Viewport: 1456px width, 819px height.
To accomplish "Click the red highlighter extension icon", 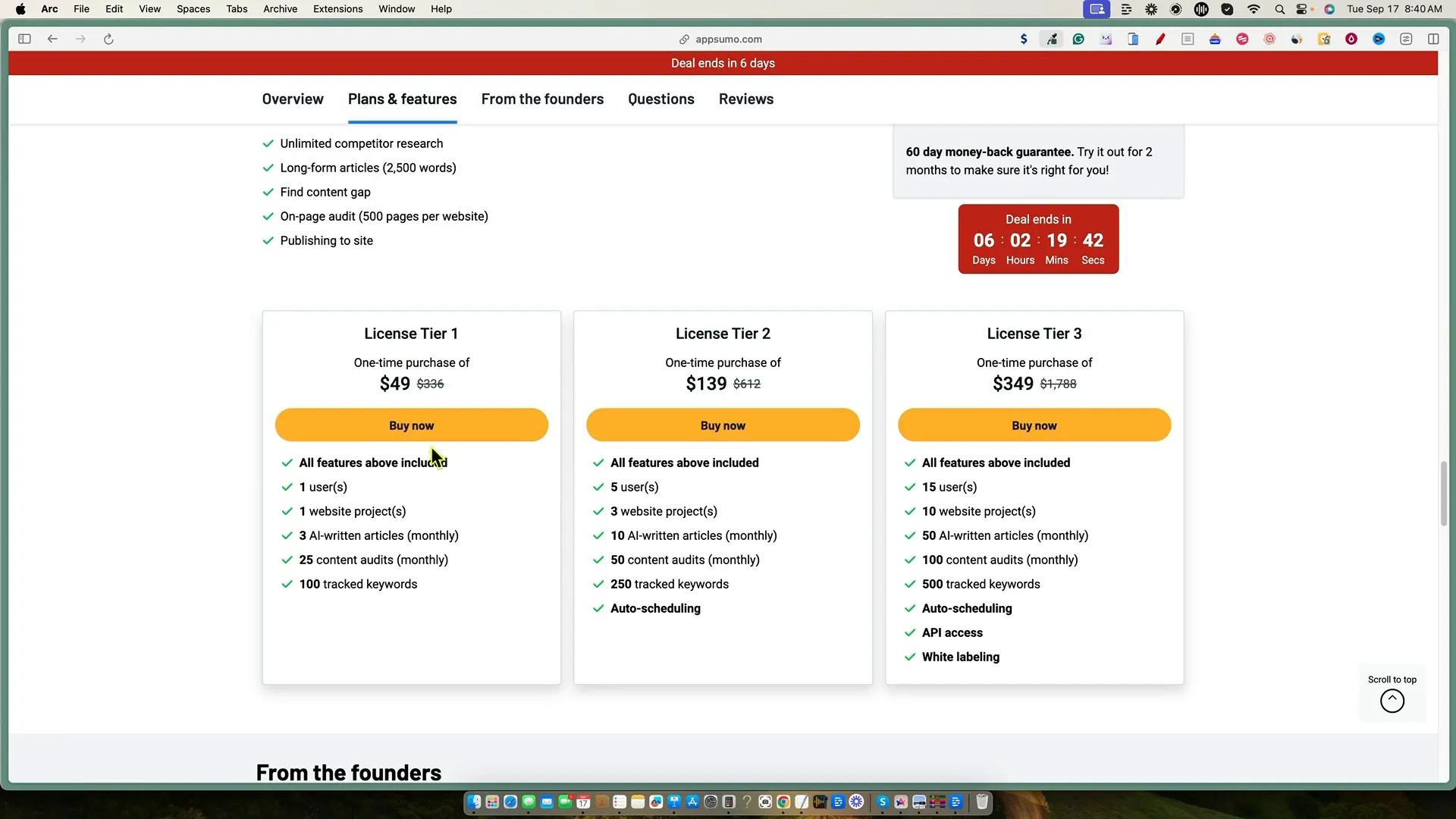I will tap(1160, 39).
